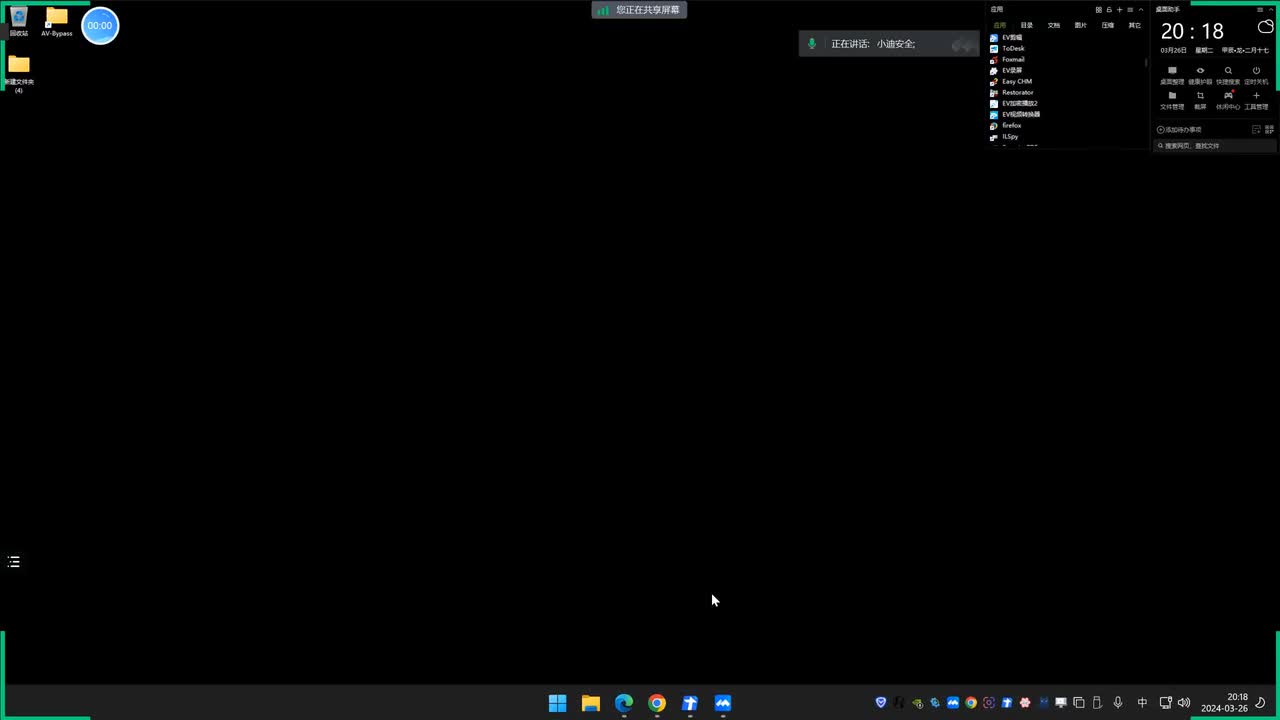
Task: Launch EV剪辑 from the app list
Action: coord(1006,37)
